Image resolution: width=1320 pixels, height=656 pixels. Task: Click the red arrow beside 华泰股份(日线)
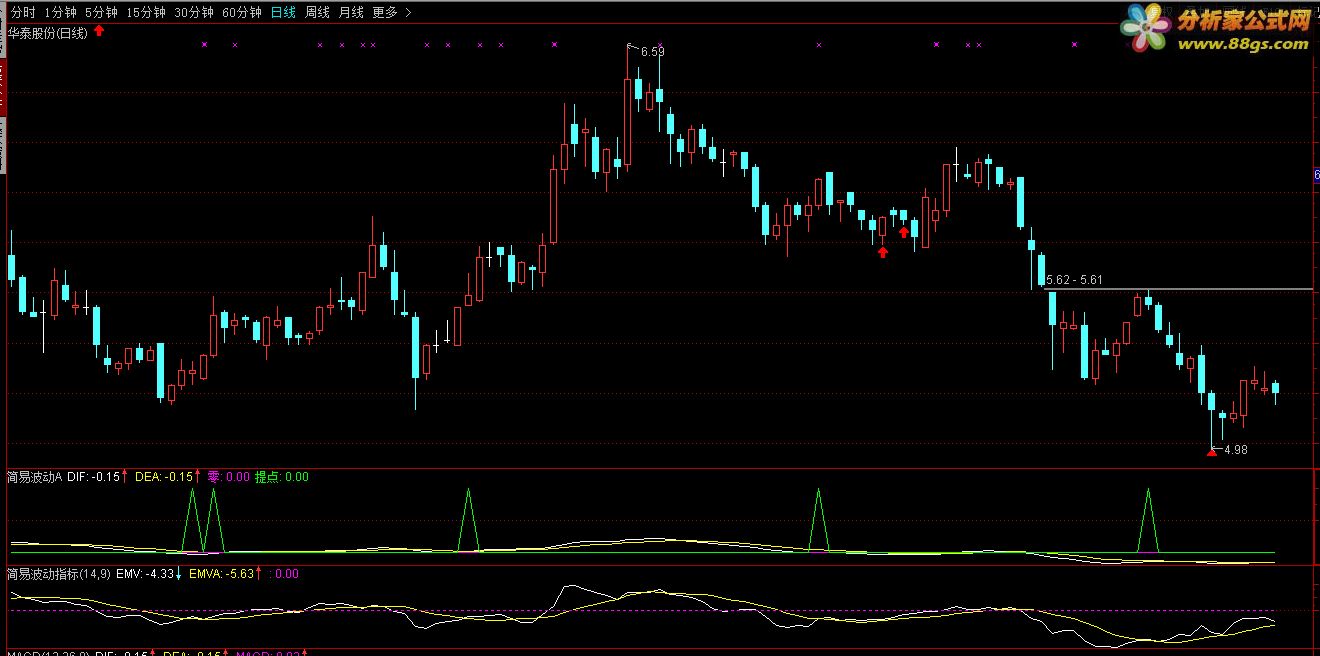click(x=99, y=31)
